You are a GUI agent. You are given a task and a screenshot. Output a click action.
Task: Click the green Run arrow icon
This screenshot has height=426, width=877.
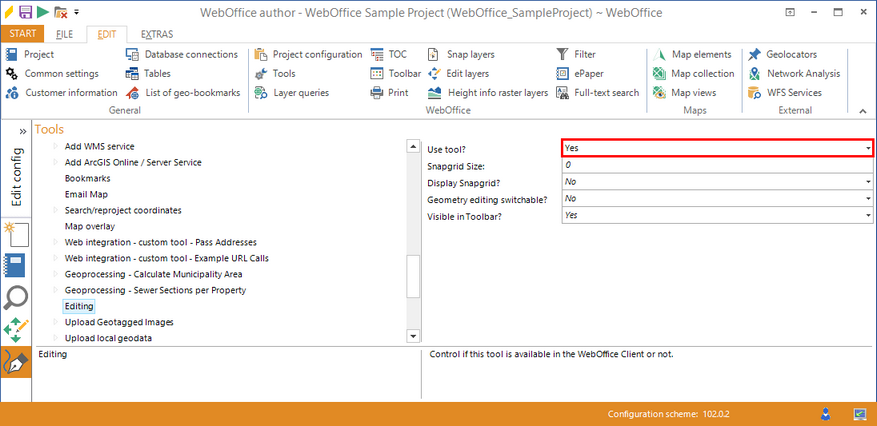(x=43, y=11)
